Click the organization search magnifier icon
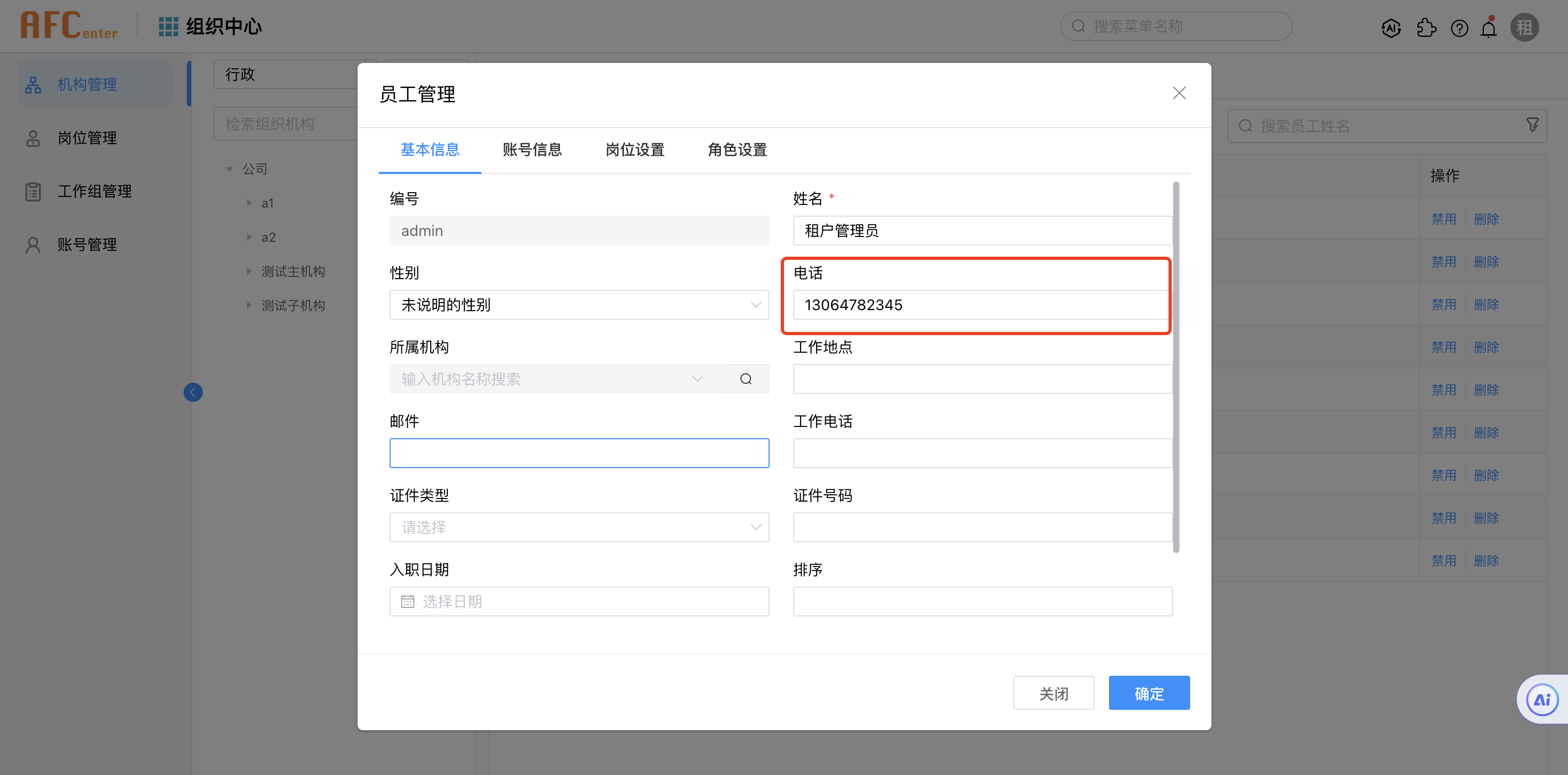Image resolution: width=1568 pixels, height=775 pixels. (746, 379)
